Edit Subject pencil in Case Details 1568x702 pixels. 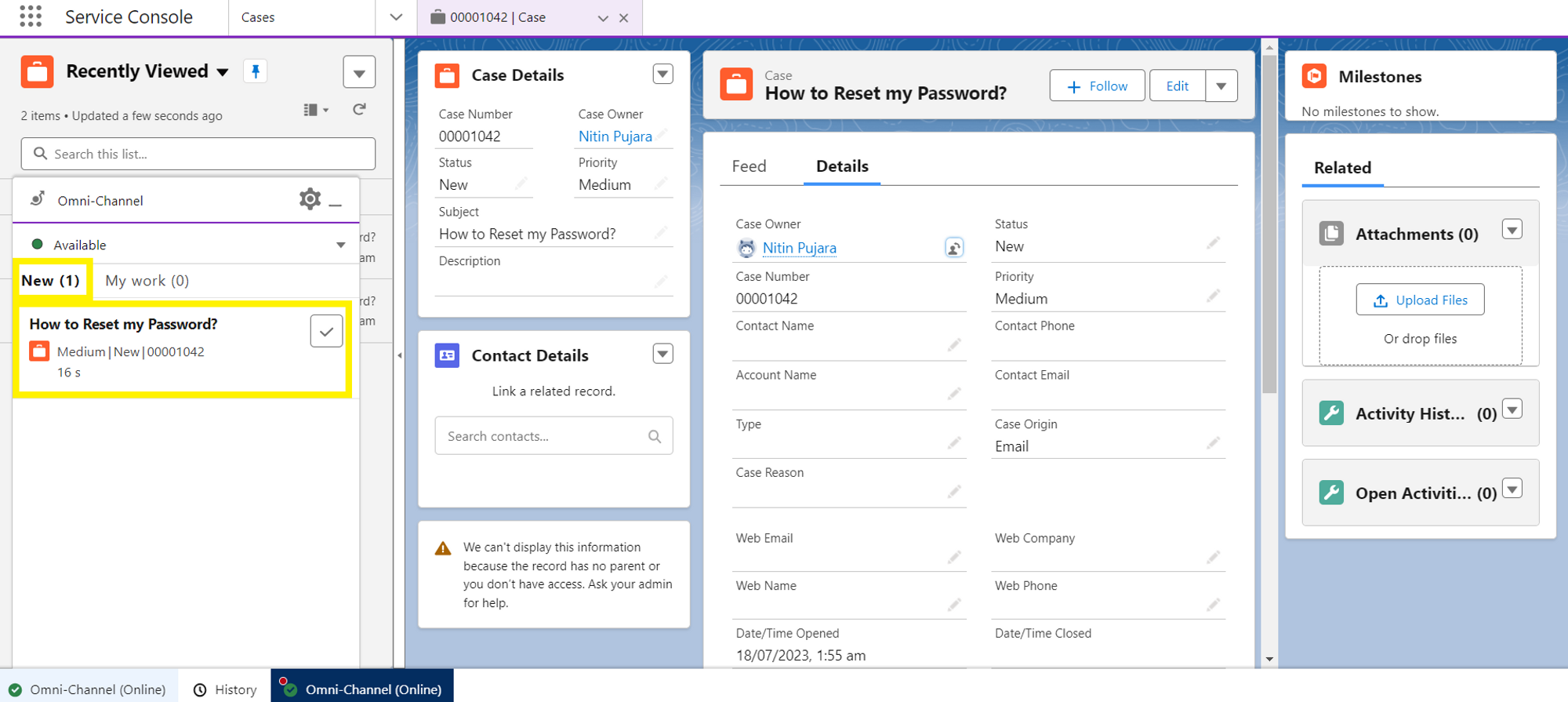[661, 232]
